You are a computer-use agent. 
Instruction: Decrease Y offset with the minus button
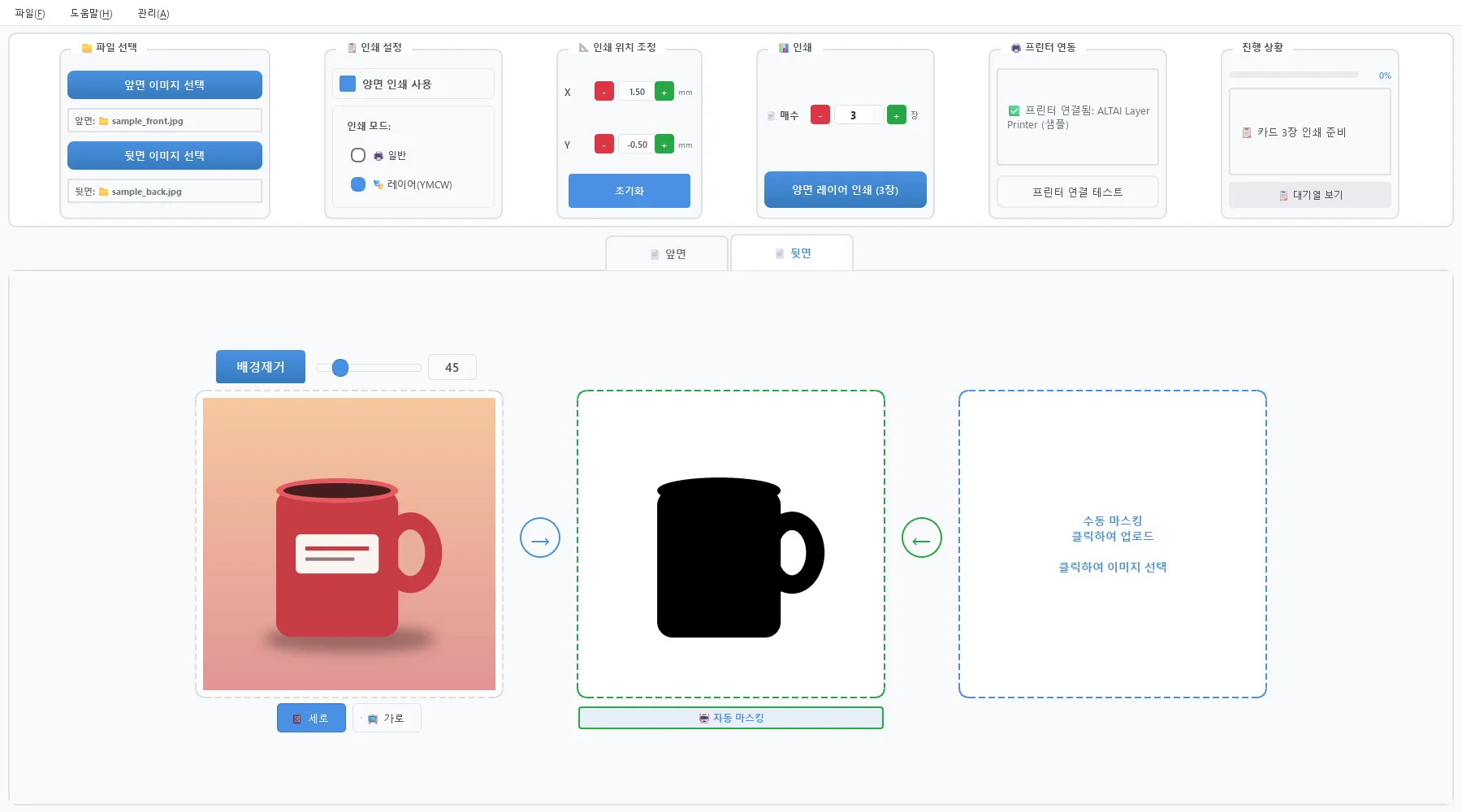point(604,145)
